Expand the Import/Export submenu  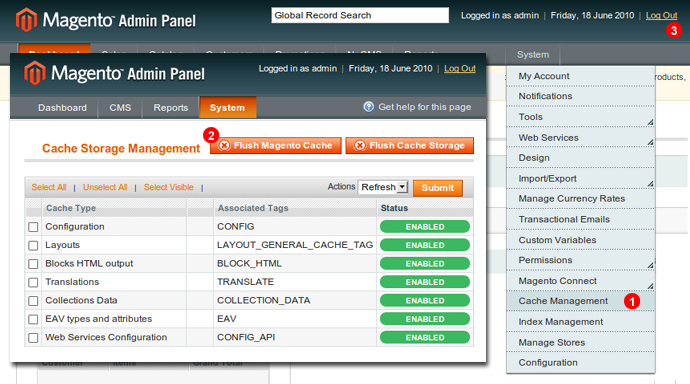pyautogui.click(x=650, y=183)
